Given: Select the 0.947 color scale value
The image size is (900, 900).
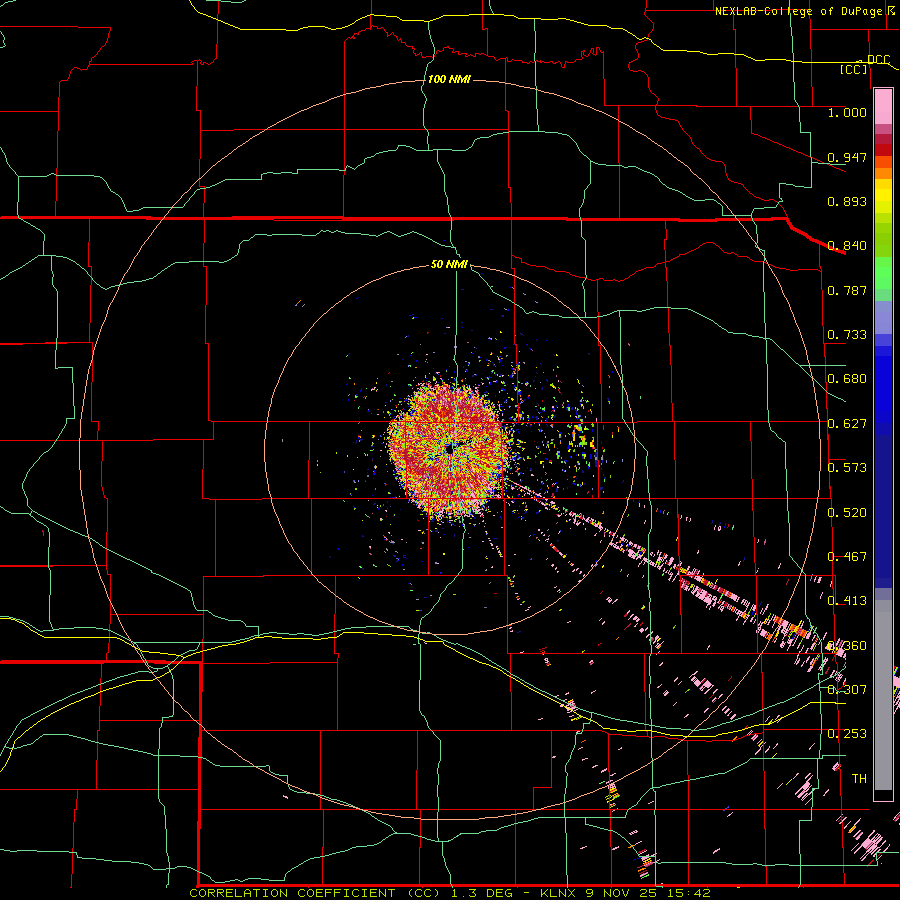Looking at the screenshot, I should [847, 157].
